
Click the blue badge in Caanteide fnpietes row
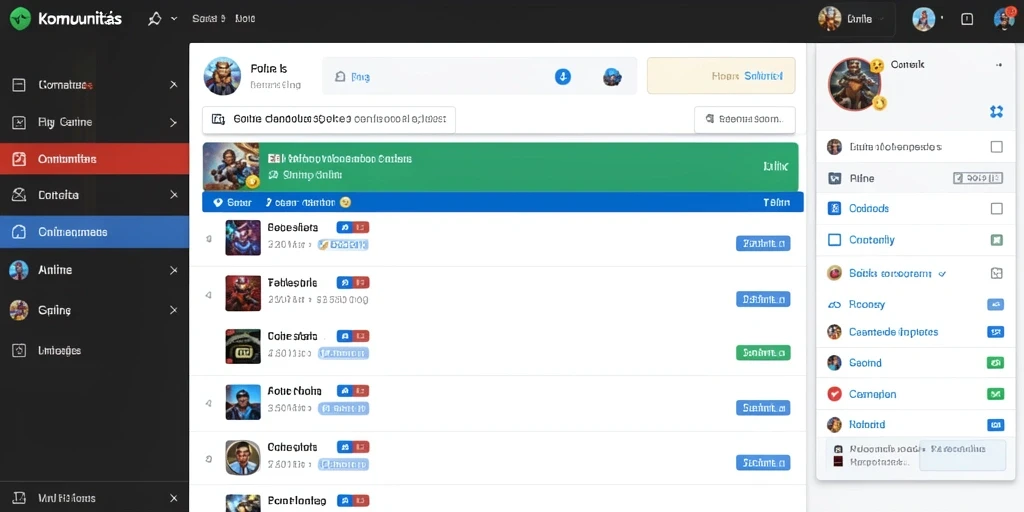[995, 332]
